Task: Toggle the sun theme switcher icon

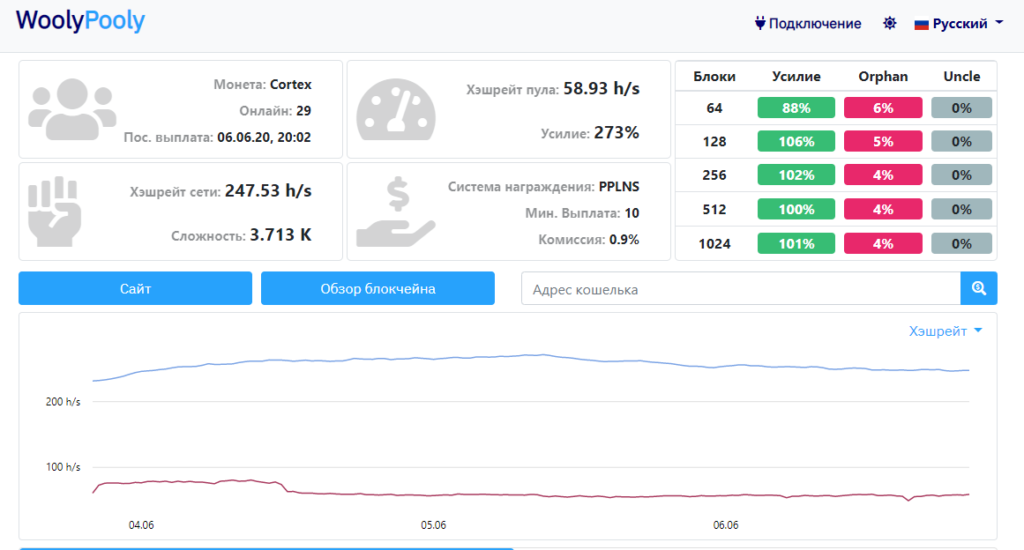Action: tap(889, 24)
